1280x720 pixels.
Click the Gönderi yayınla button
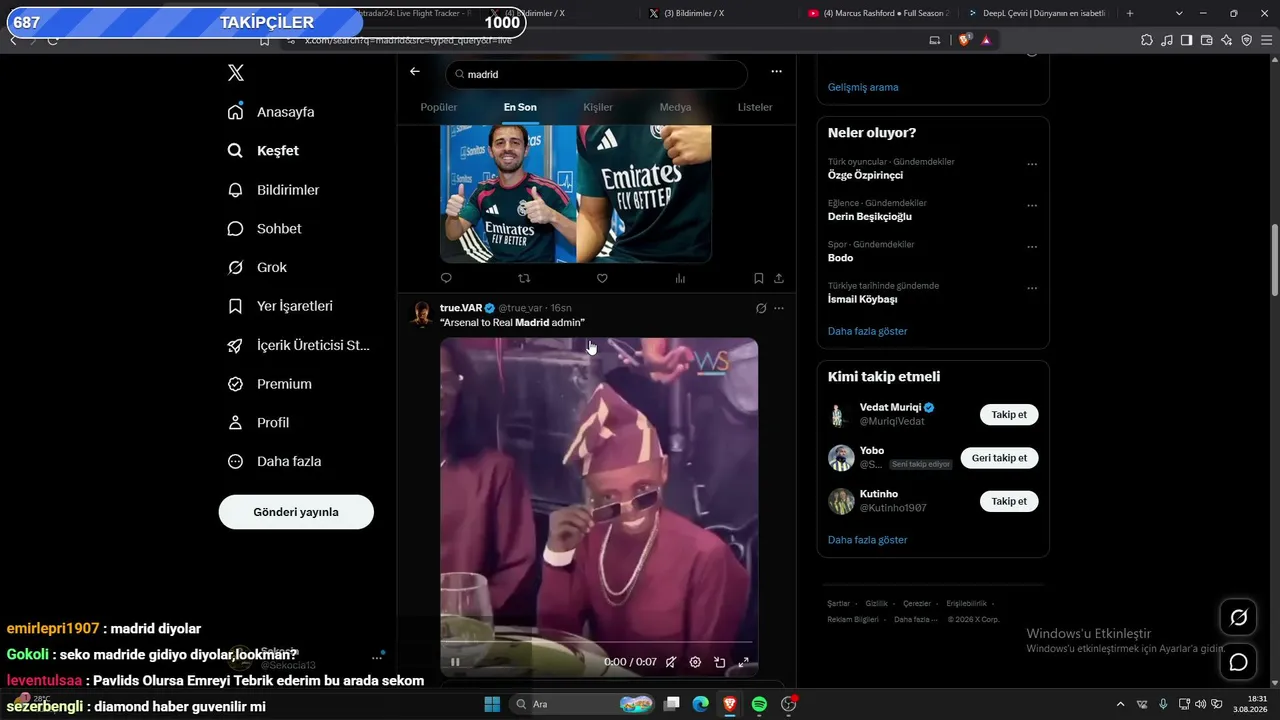pos(296,512)
